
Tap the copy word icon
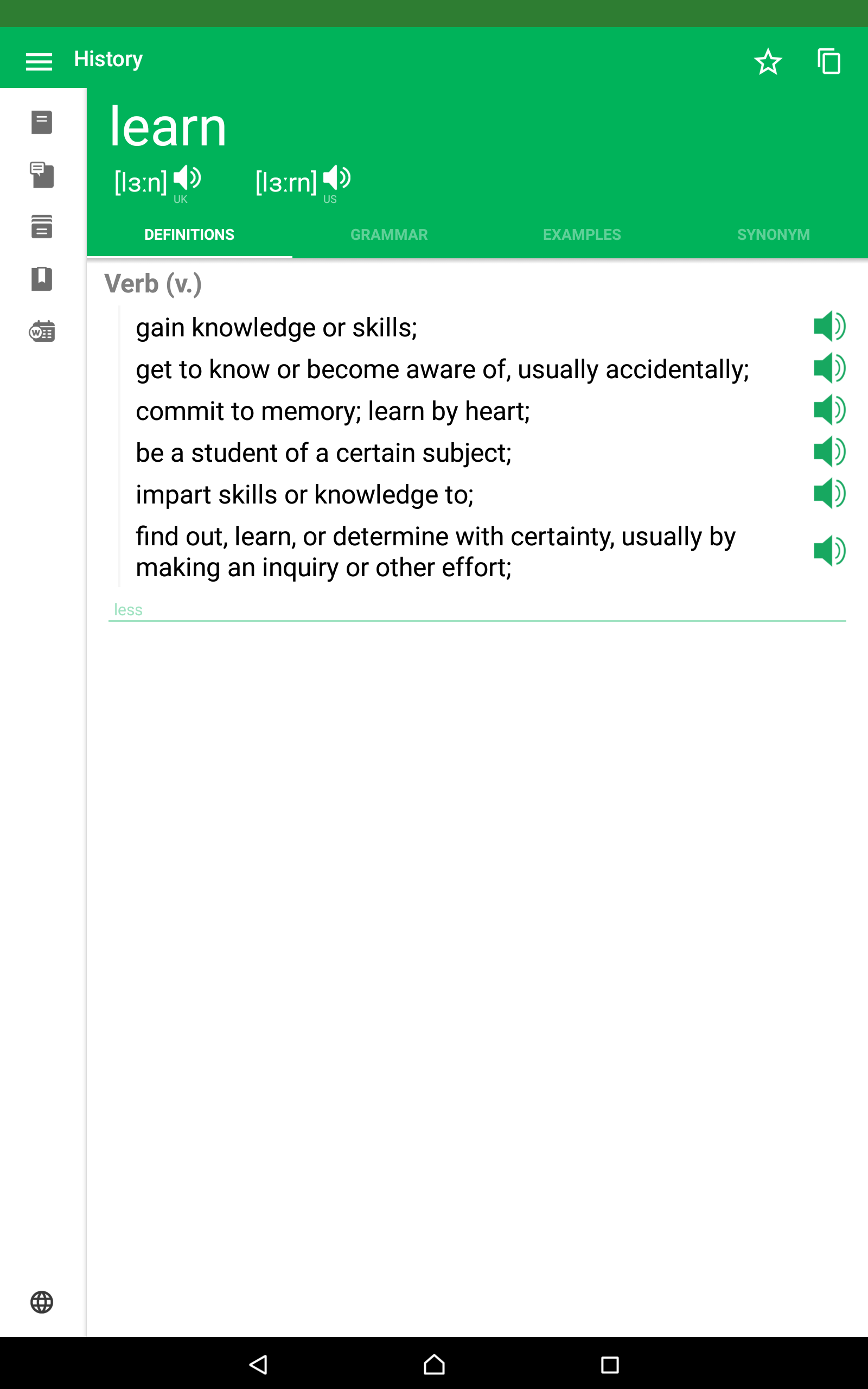click(x=829, y=61)
